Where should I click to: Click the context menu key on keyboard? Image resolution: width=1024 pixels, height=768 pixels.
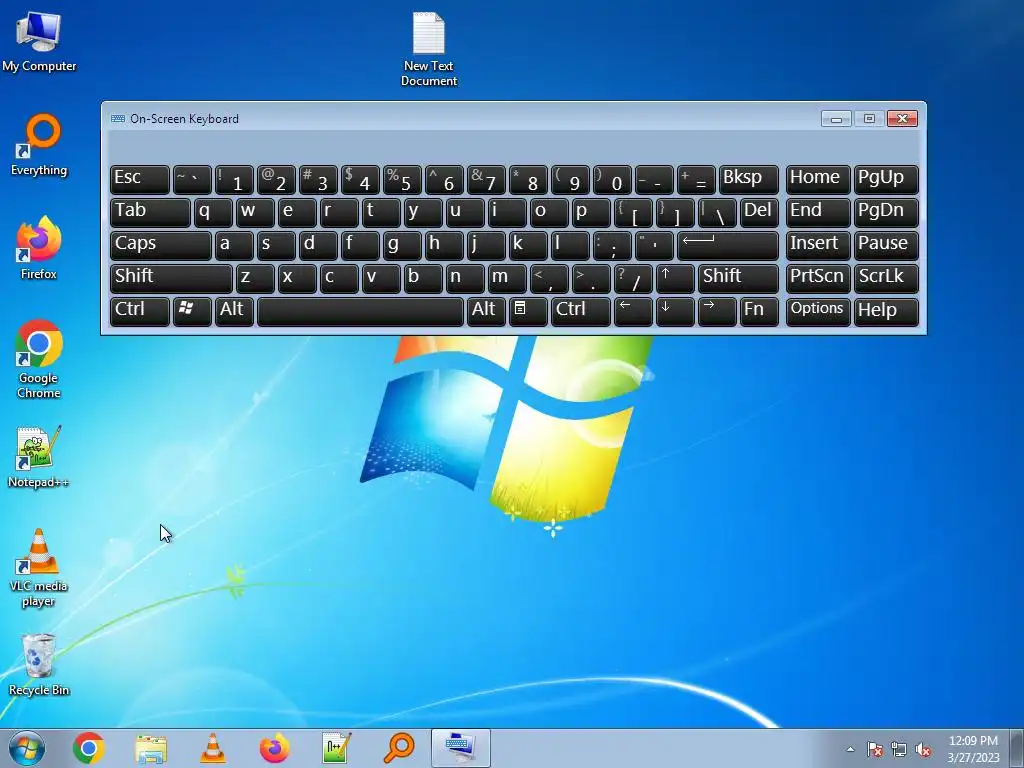(x=528, y=312)
